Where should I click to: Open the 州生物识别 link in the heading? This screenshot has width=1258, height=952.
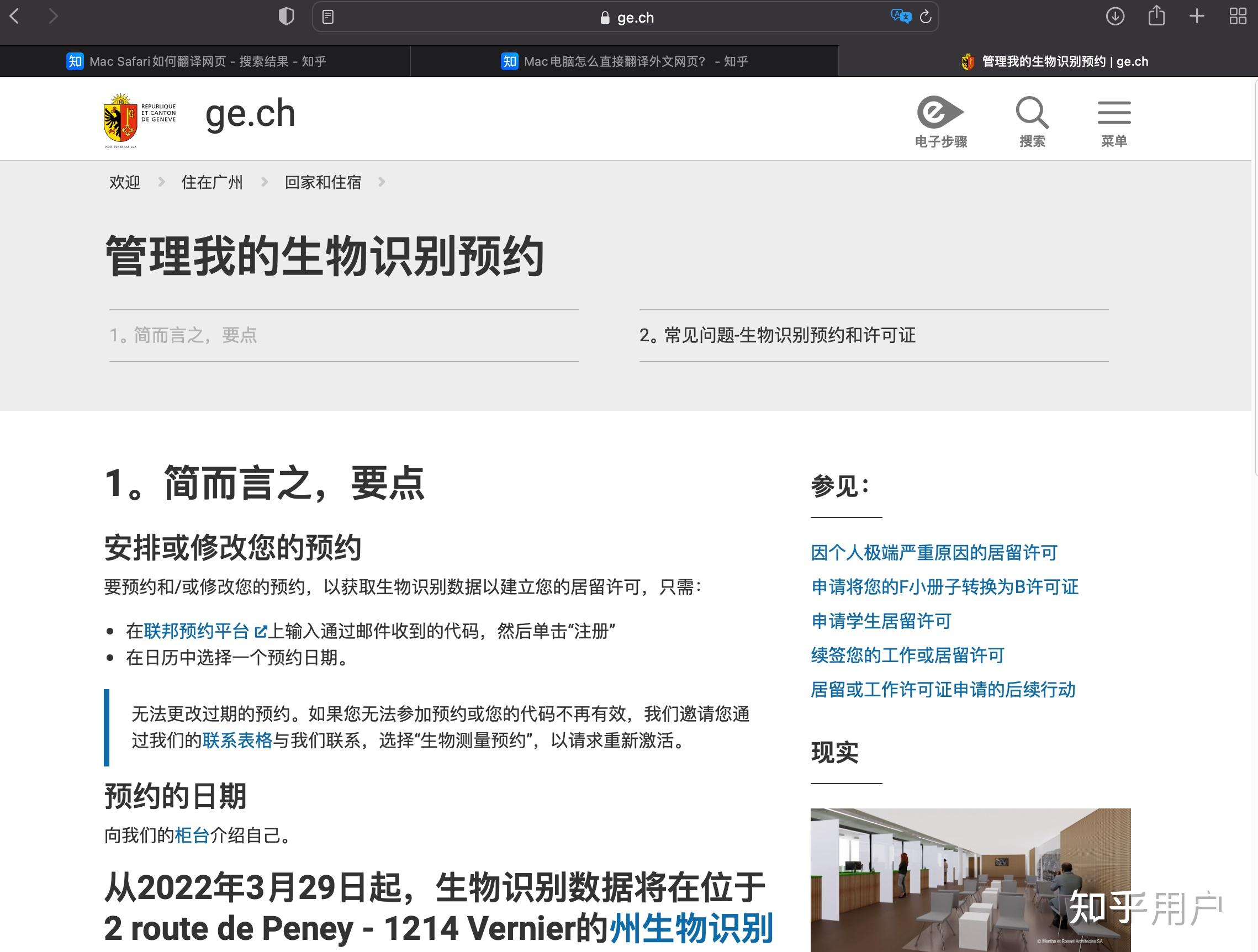(691, 928)
